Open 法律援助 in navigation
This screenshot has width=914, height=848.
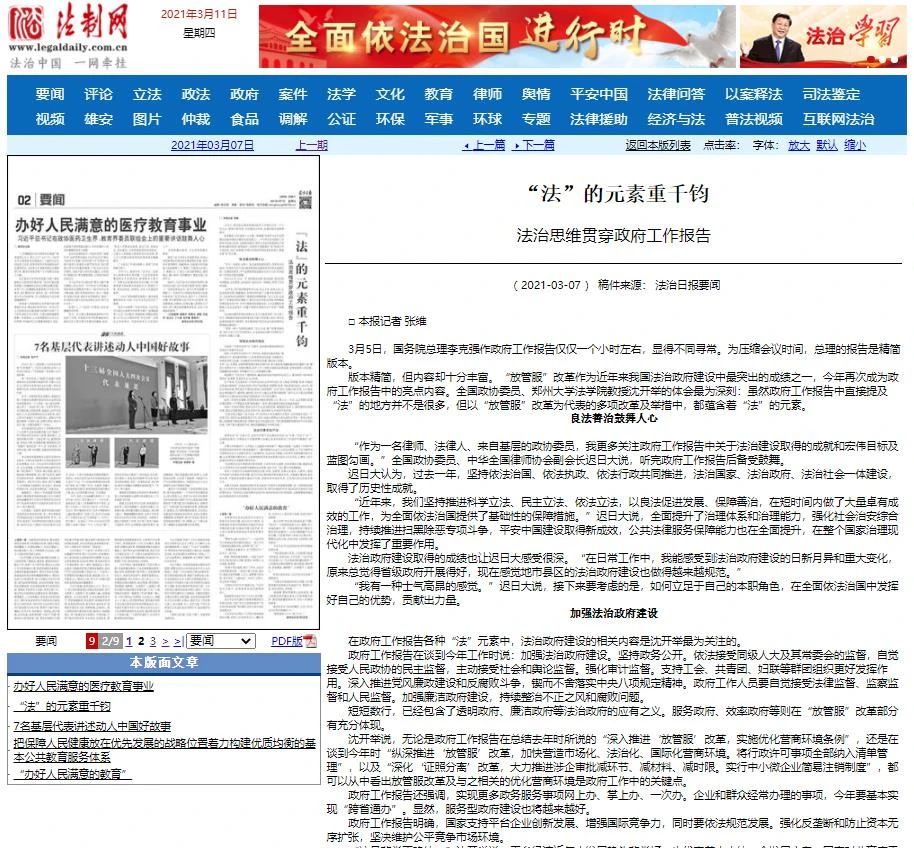pyautogui.click(x=599, y=119)
